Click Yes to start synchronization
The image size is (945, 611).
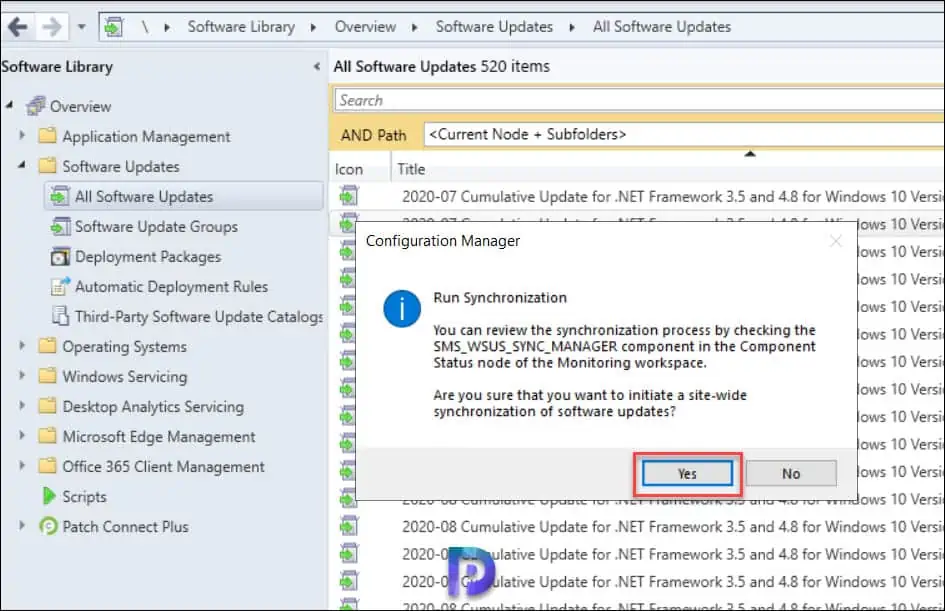[x=687, y=474]
